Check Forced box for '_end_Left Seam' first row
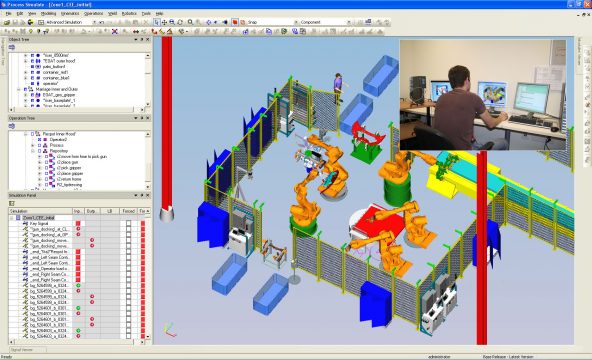This screenshot has width=592, height=360. pos(128,257)
